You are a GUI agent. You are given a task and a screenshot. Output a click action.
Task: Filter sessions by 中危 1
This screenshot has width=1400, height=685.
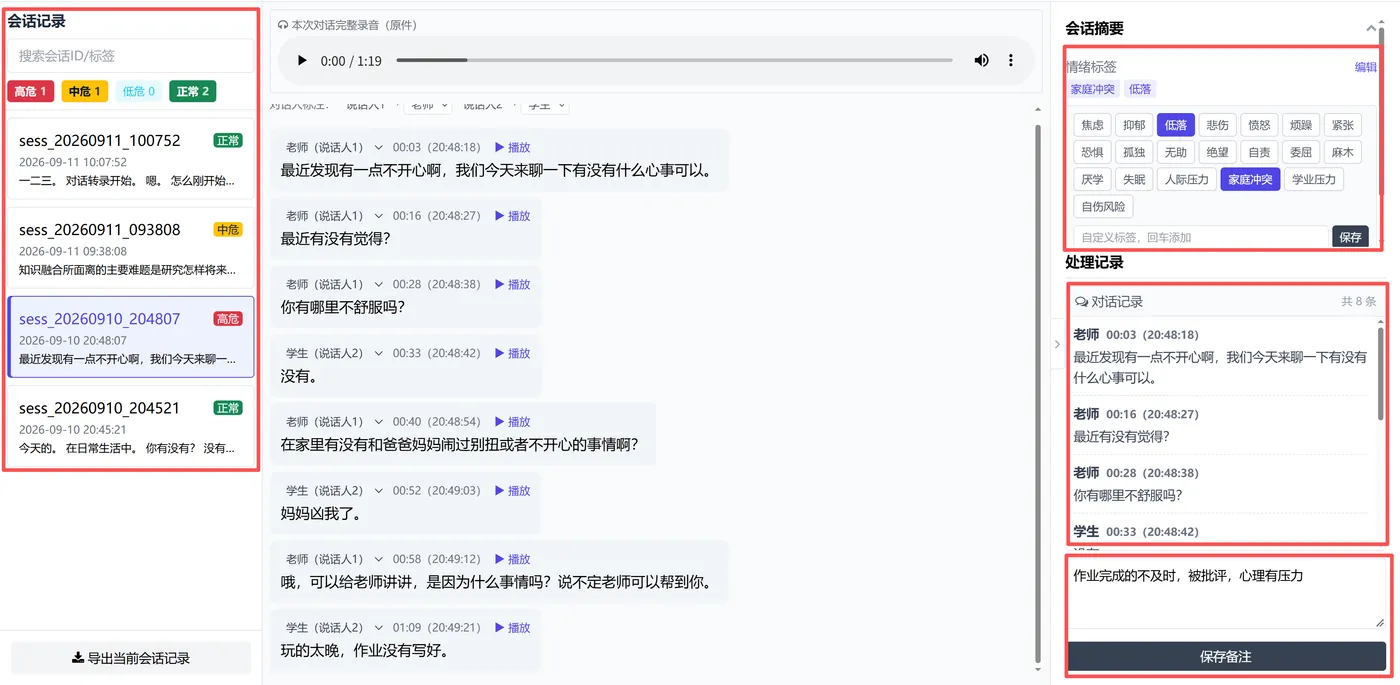[85, 92]
